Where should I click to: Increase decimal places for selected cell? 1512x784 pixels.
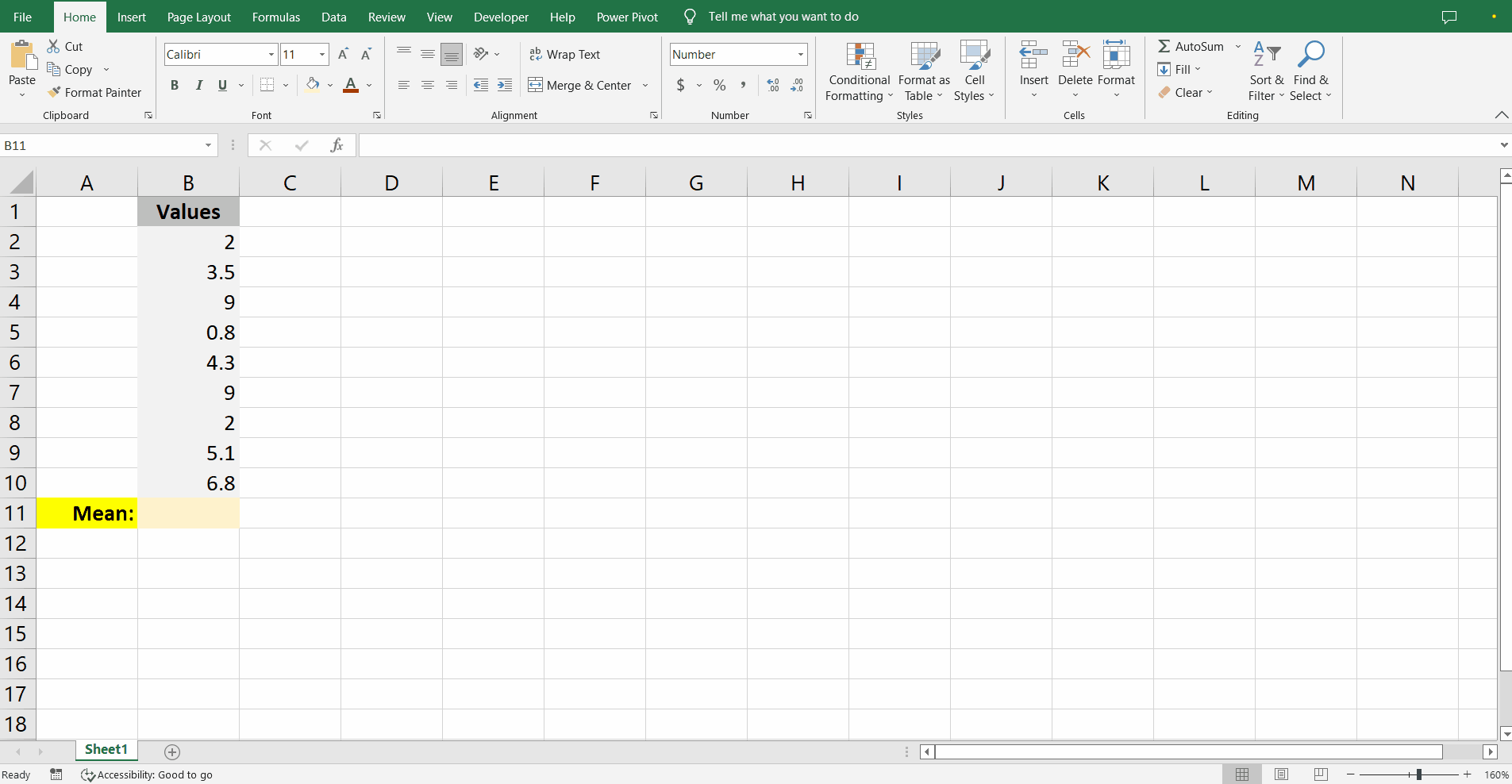[x=772, y=85]
